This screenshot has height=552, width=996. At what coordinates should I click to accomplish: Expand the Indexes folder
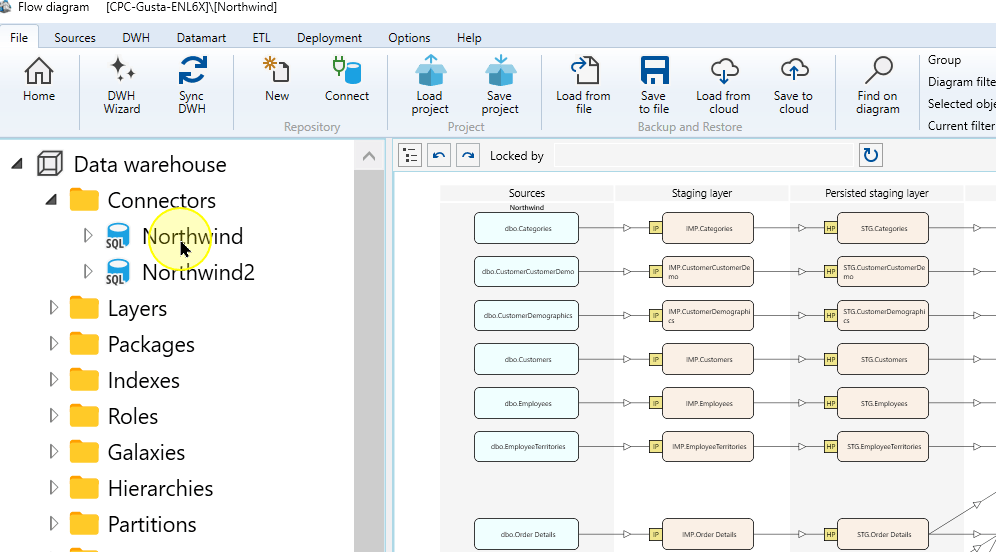click(53, 379)
